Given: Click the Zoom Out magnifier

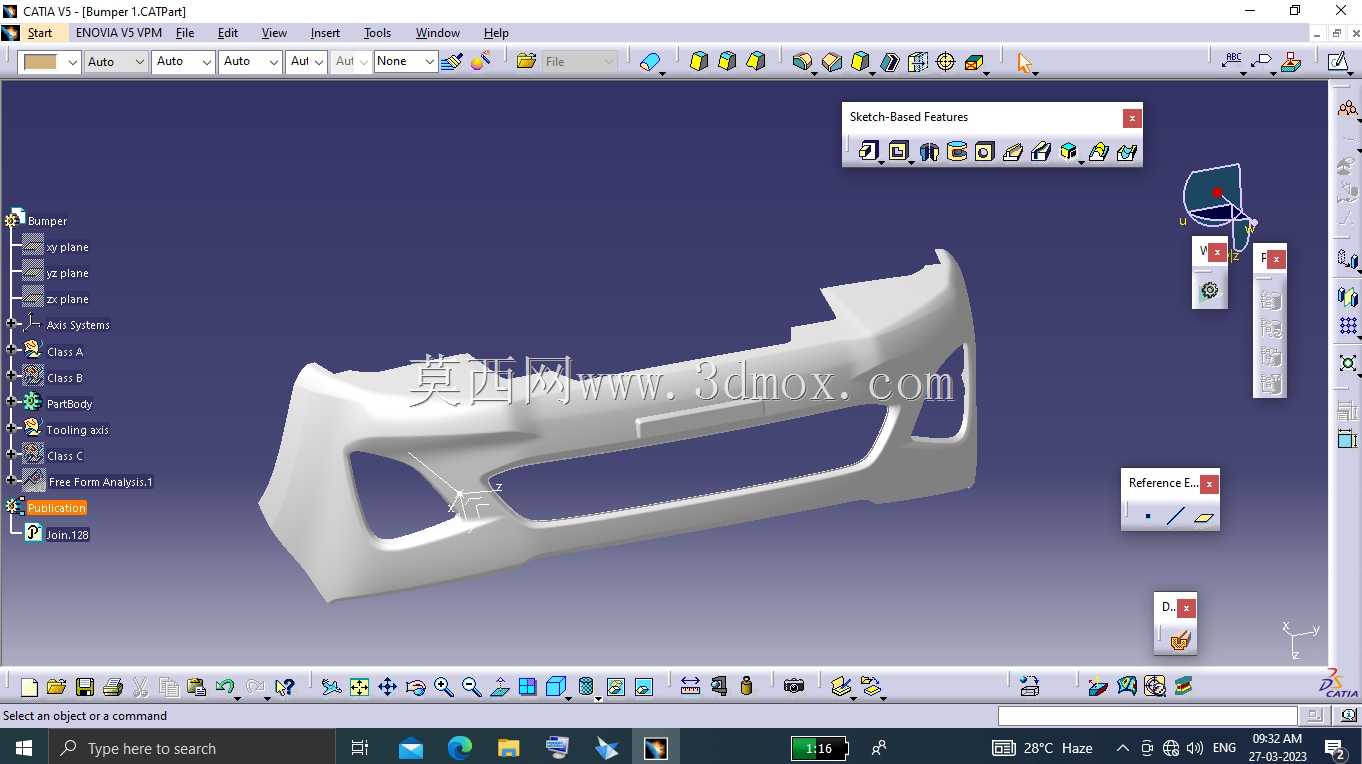Looking at the screenshot, I should (x=472, y=687).
